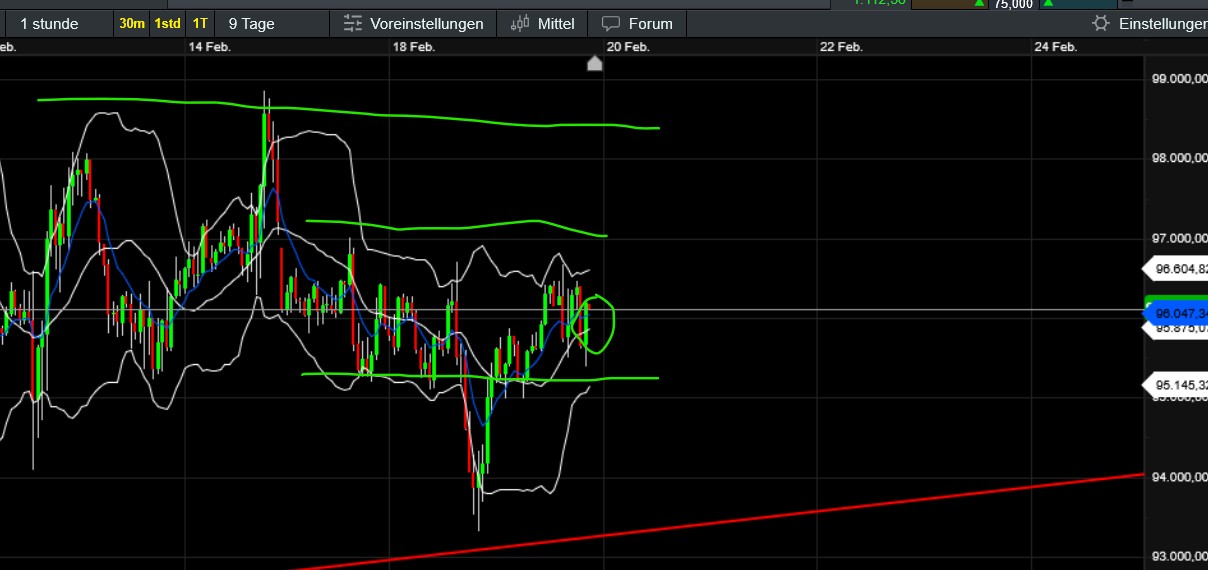Image resolution: width=1208 pixels, height=570 pixels.
Task: Click the 93.000,00 price axis label
Action: 1179,556
